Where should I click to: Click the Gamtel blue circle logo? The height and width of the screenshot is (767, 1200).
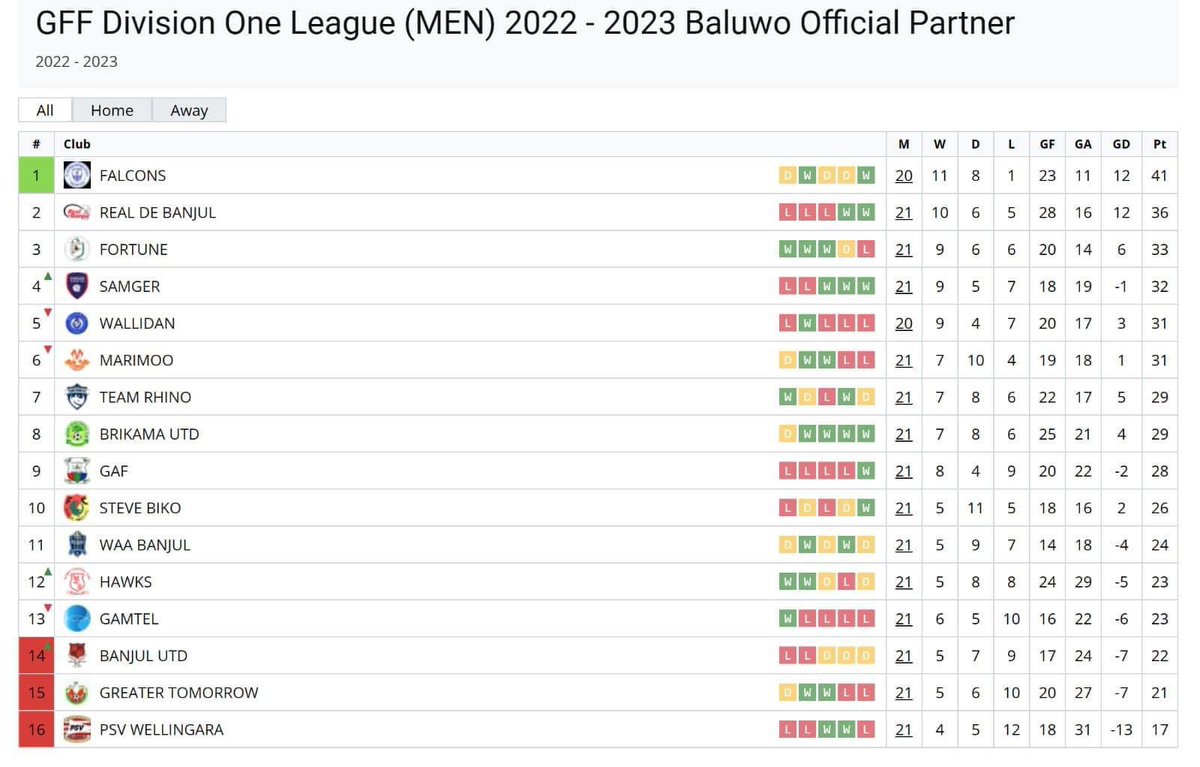click(x=77, y=619)
